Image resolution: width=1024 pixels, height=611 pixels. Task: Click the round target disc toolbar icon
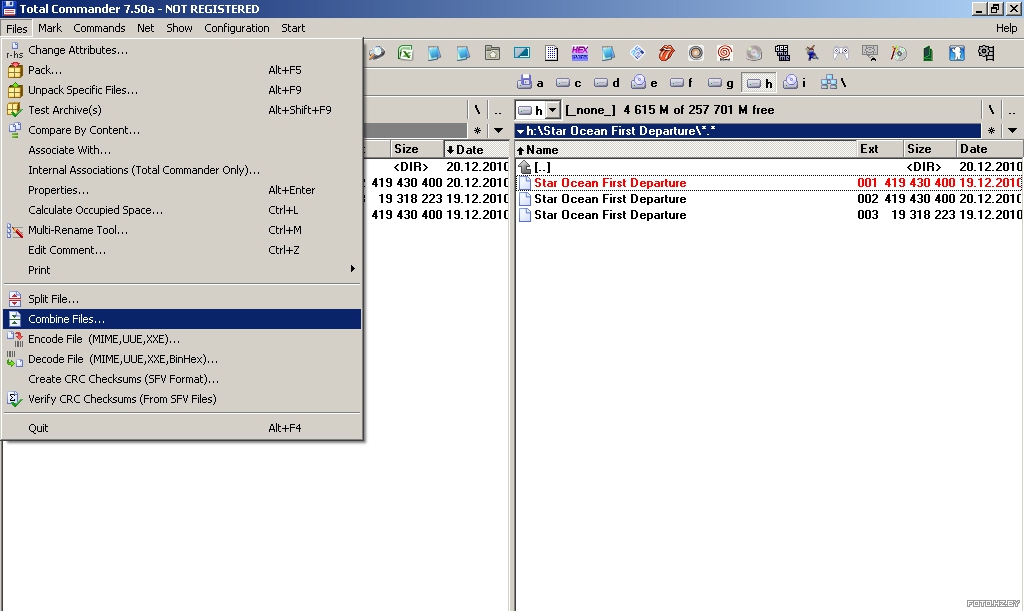coord(696,53)
